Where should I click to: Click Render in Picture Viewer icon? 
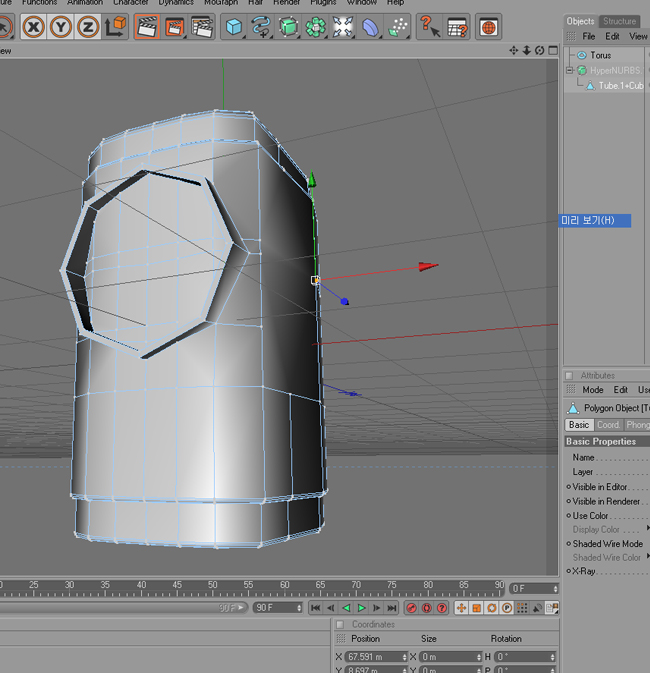pyautogui.click(x=174, y=27)
